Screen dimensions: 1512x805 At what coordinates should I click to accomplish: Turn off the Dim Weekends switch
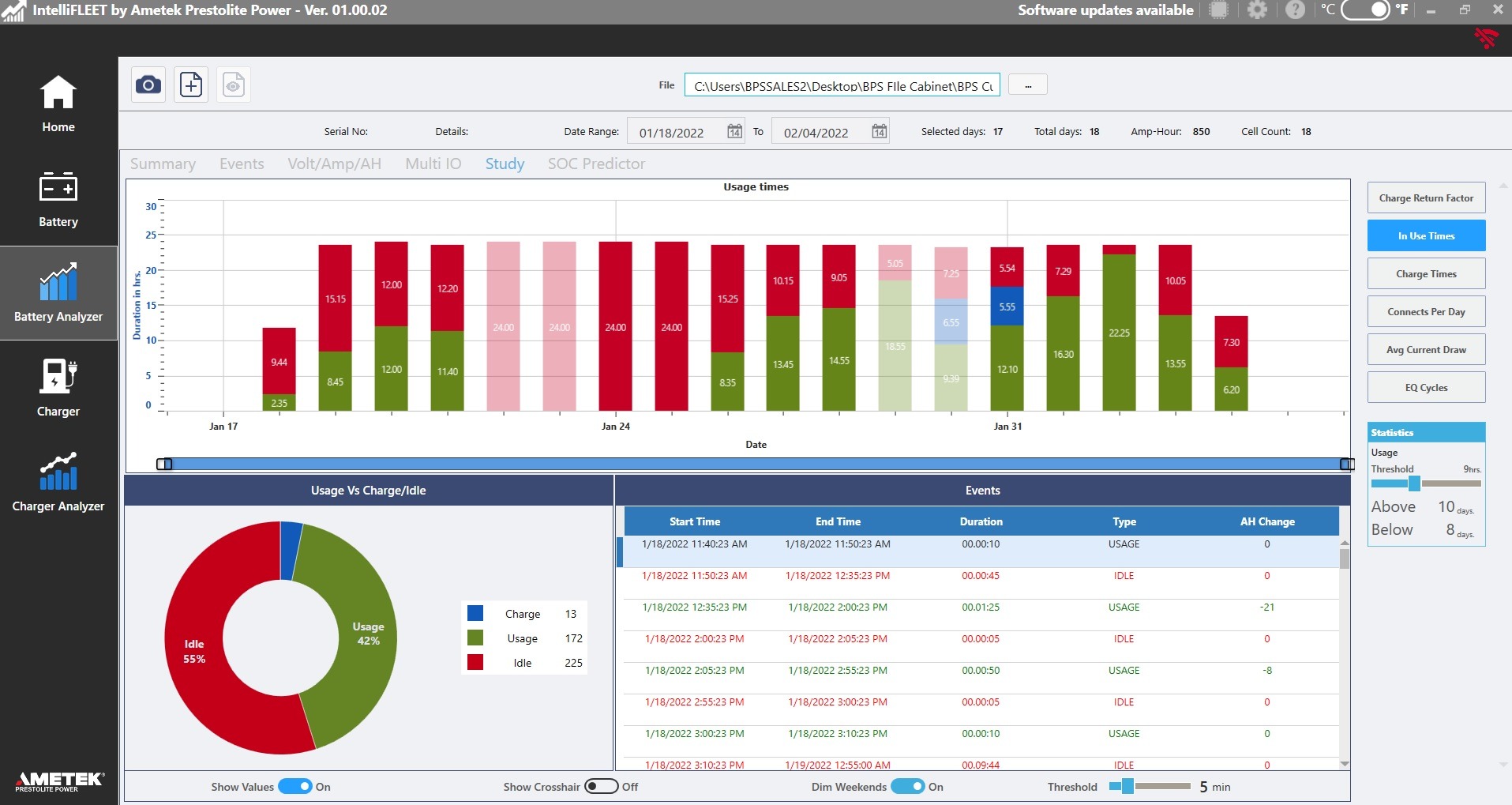click(x=907, y=786)
